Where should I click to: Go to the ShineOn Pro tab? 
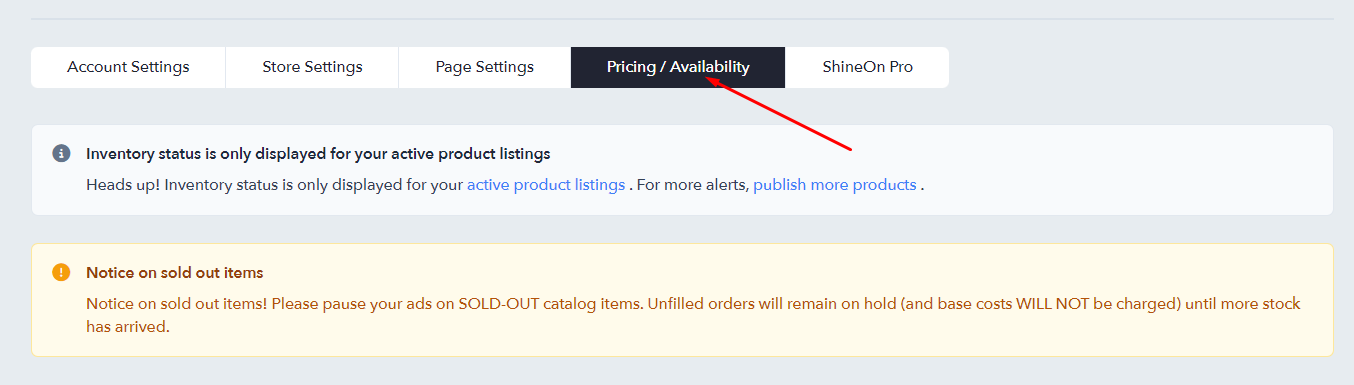(x=867, y=67)
